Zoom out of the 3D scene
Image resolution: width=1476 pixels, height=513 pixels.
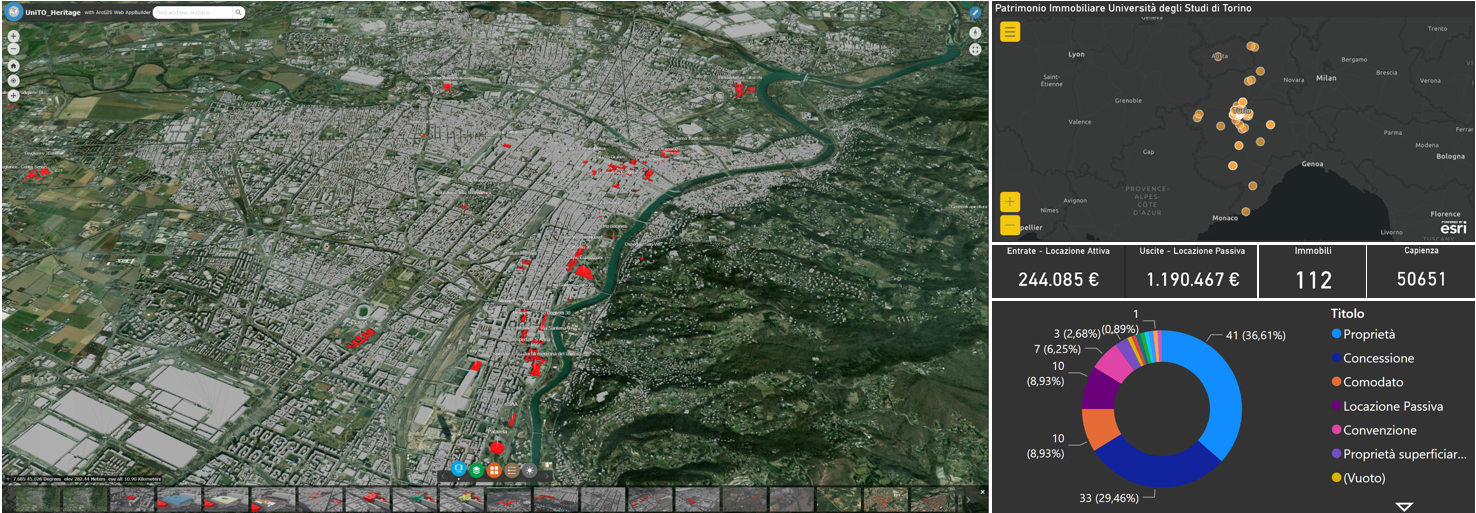coord(13,49)
